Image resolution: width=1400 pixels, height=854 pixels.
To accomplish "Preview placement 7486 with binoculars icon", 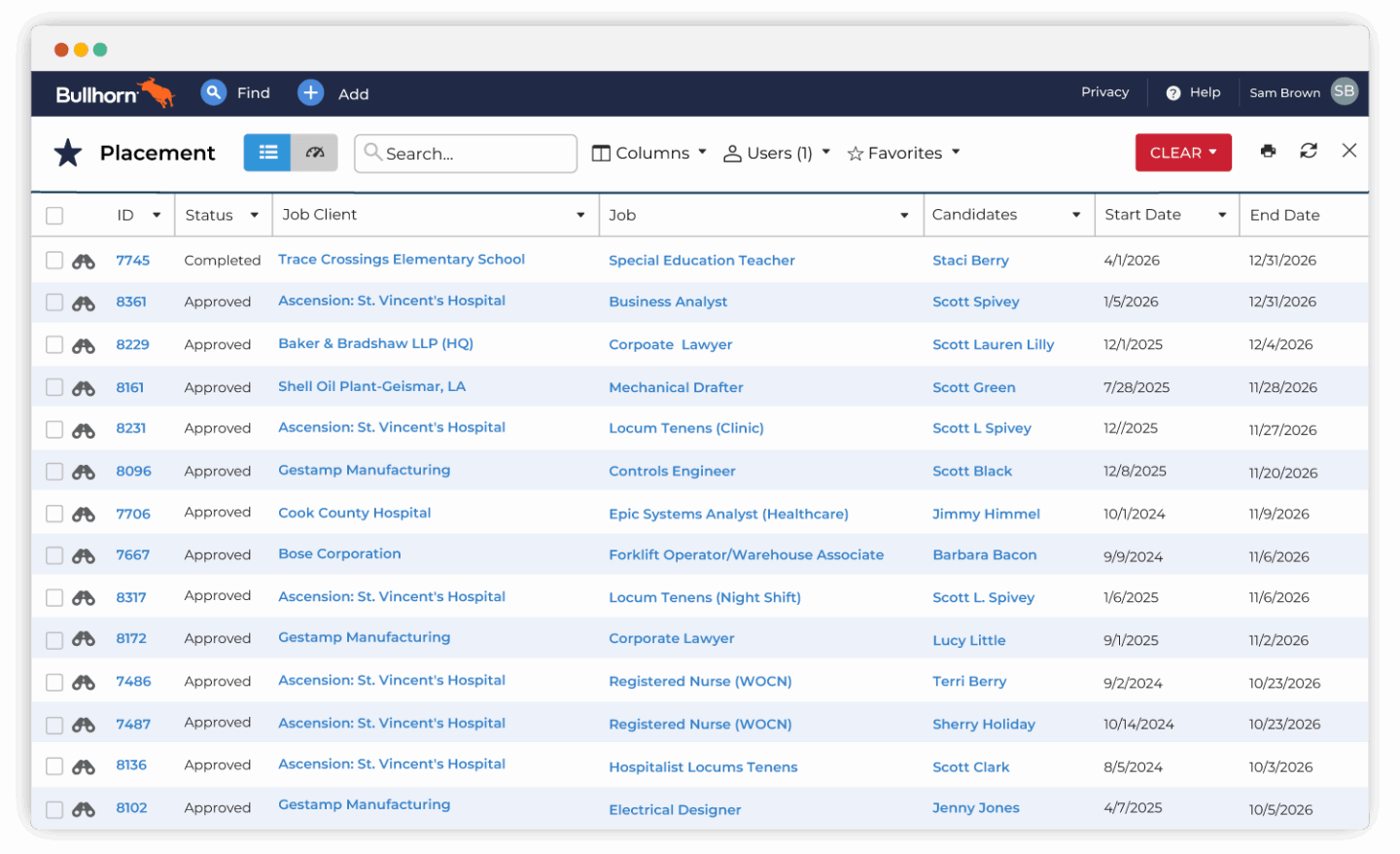I will point(84,683).
